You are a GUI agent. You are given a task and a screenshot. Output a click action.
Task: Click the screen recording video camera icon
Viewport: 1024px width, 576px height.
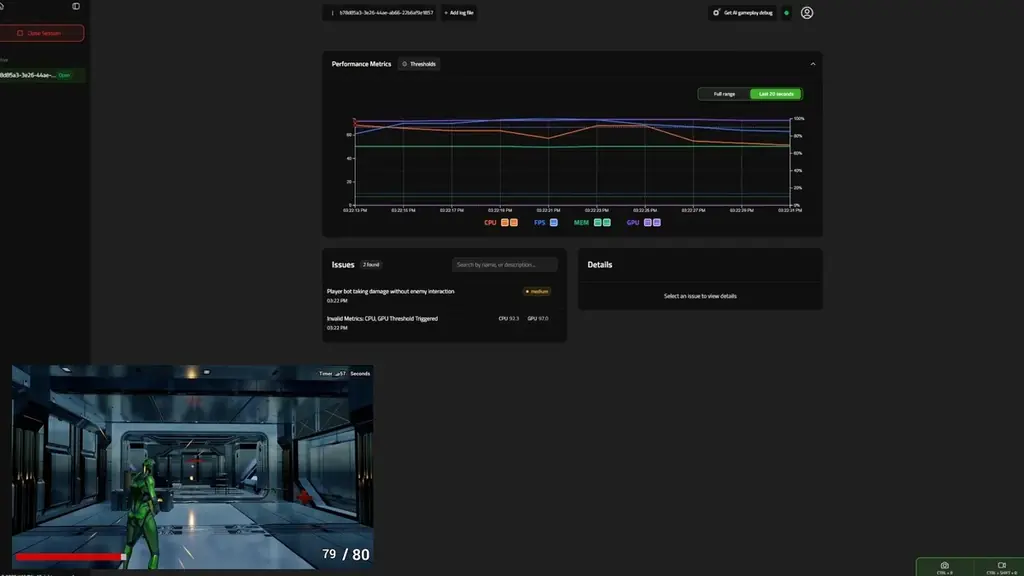(1003, 565)
